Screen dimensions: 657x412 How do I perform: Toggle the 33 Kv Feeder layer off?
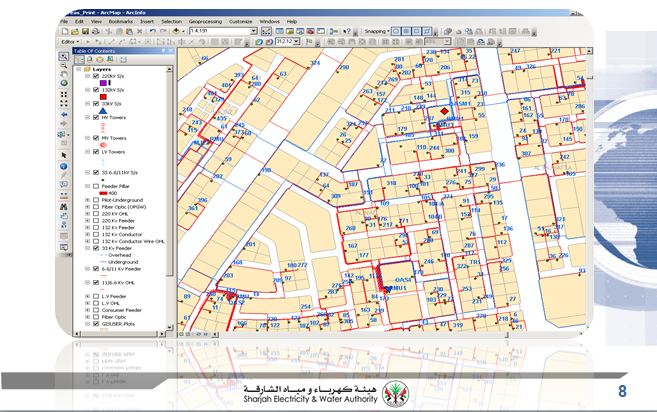click(96, 247)
